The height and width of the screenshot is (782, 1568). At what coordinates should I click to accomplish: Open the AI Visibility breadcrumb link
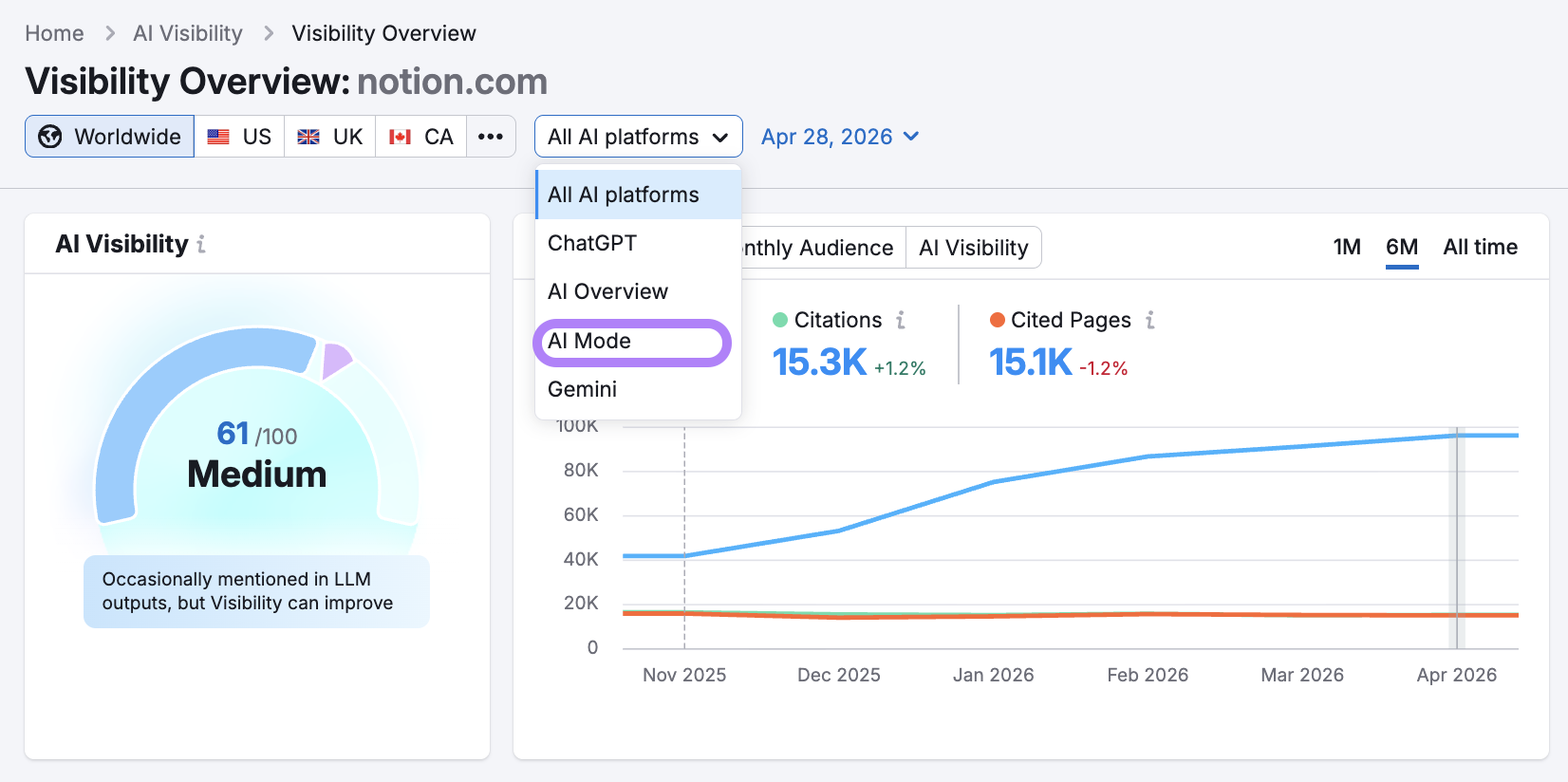coord(188,33)
